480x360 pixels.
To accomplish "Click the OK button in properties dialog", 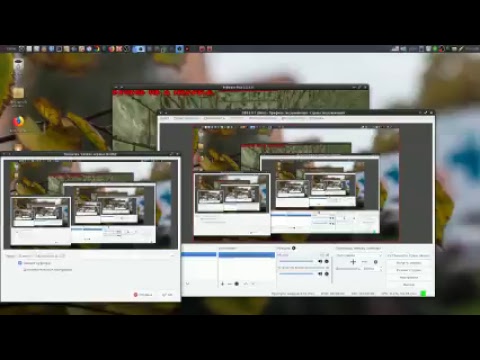I will (168, 295).
